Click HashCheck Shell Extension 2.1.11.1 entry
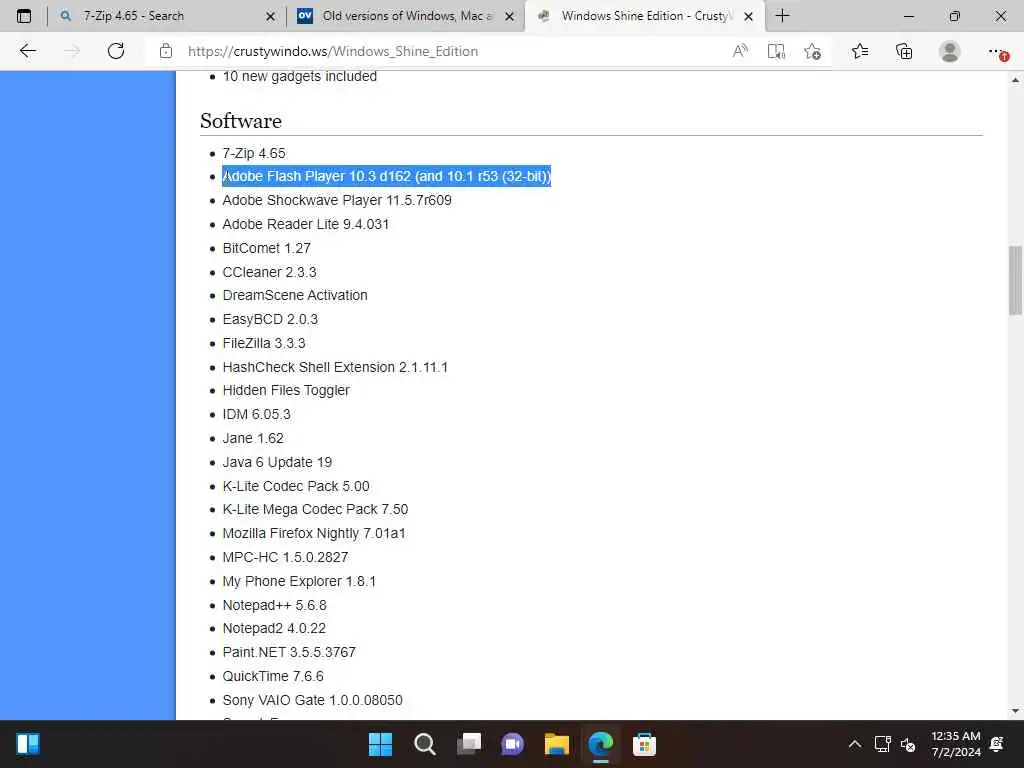 coord(335,367)
